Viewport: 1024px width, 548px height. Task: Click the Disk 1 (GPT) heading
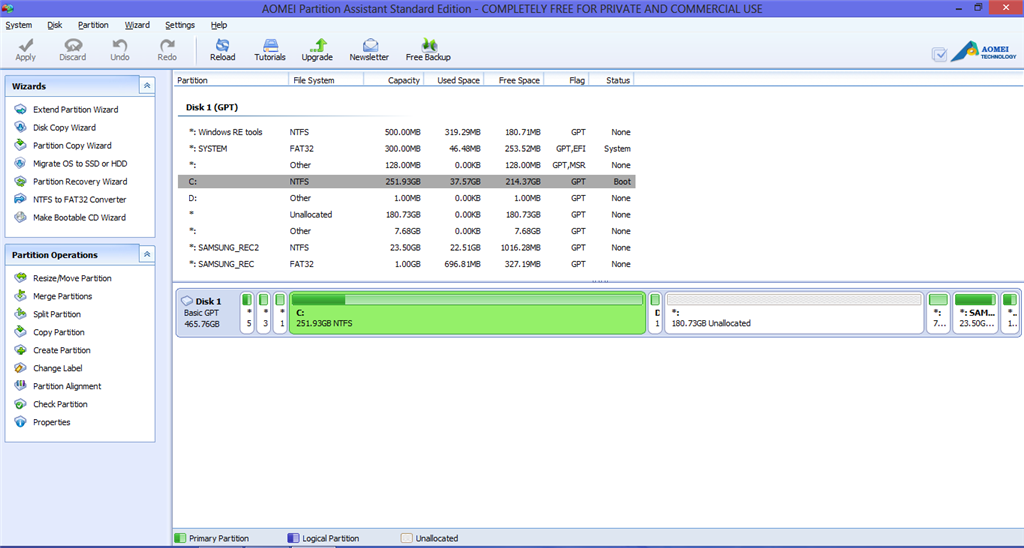tap(212, 107)
